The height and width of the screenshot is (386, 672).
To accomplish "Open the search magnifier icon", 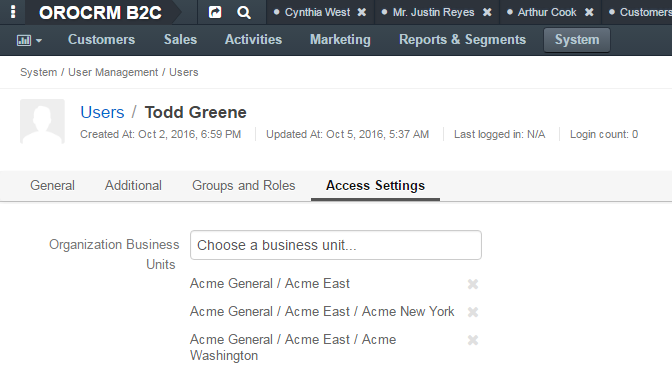I will [x=244, y=12].
